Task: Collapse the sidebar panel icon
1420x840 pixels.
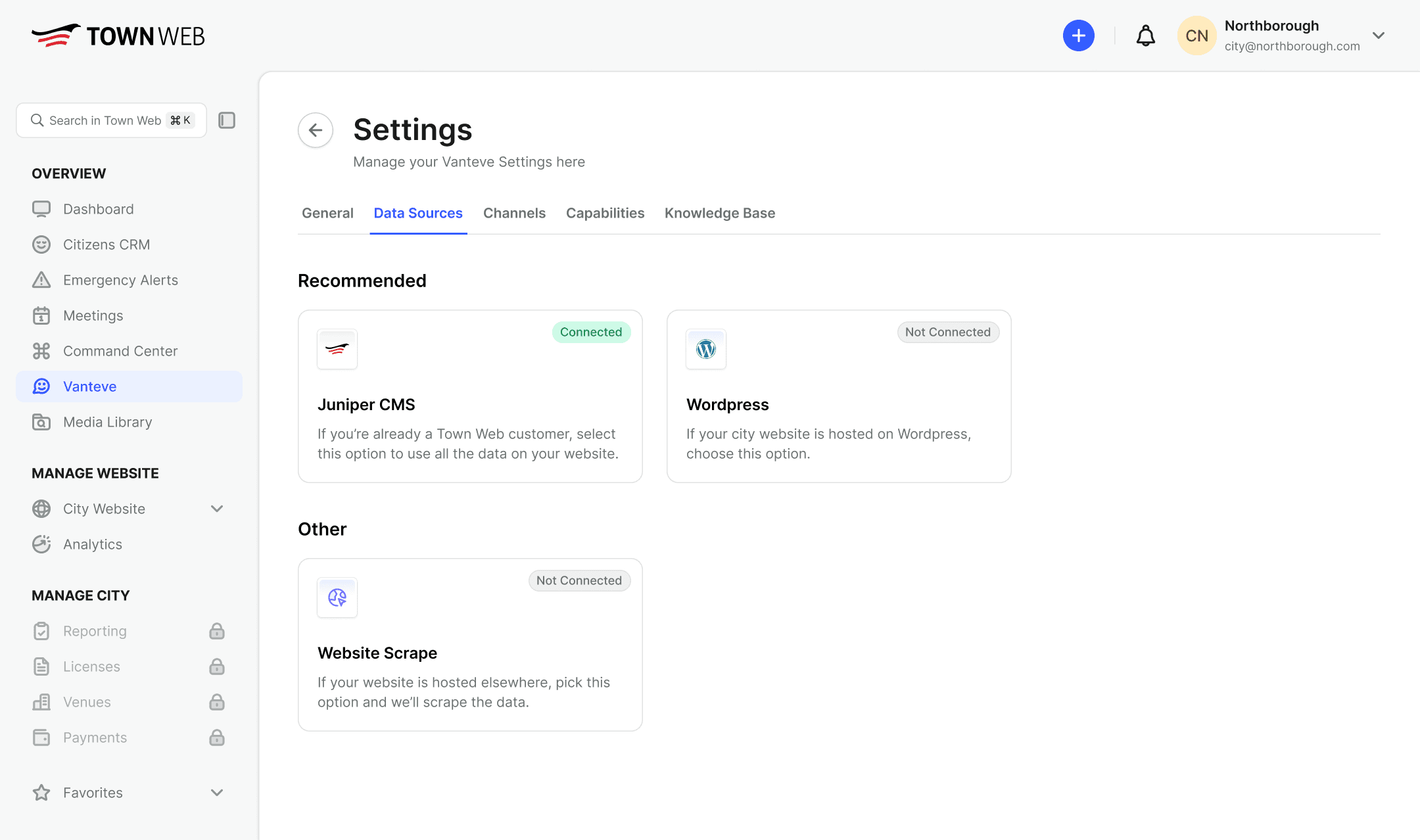Action: click(x=227, y=120)
